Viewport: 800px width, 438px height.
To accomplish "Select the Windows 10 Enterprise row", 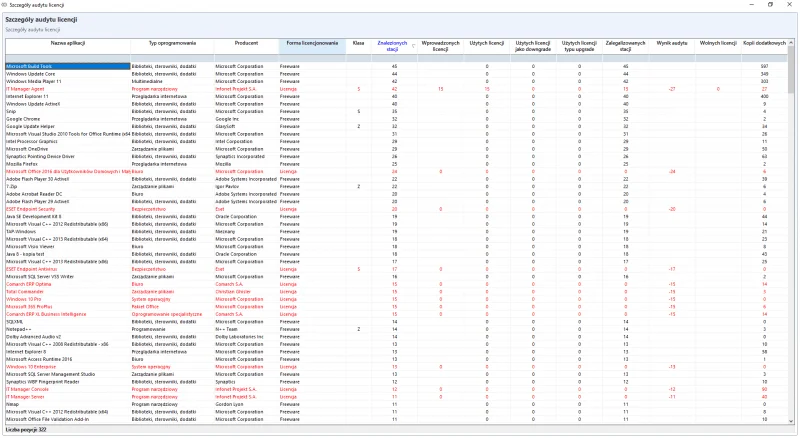I will (396, 367).
